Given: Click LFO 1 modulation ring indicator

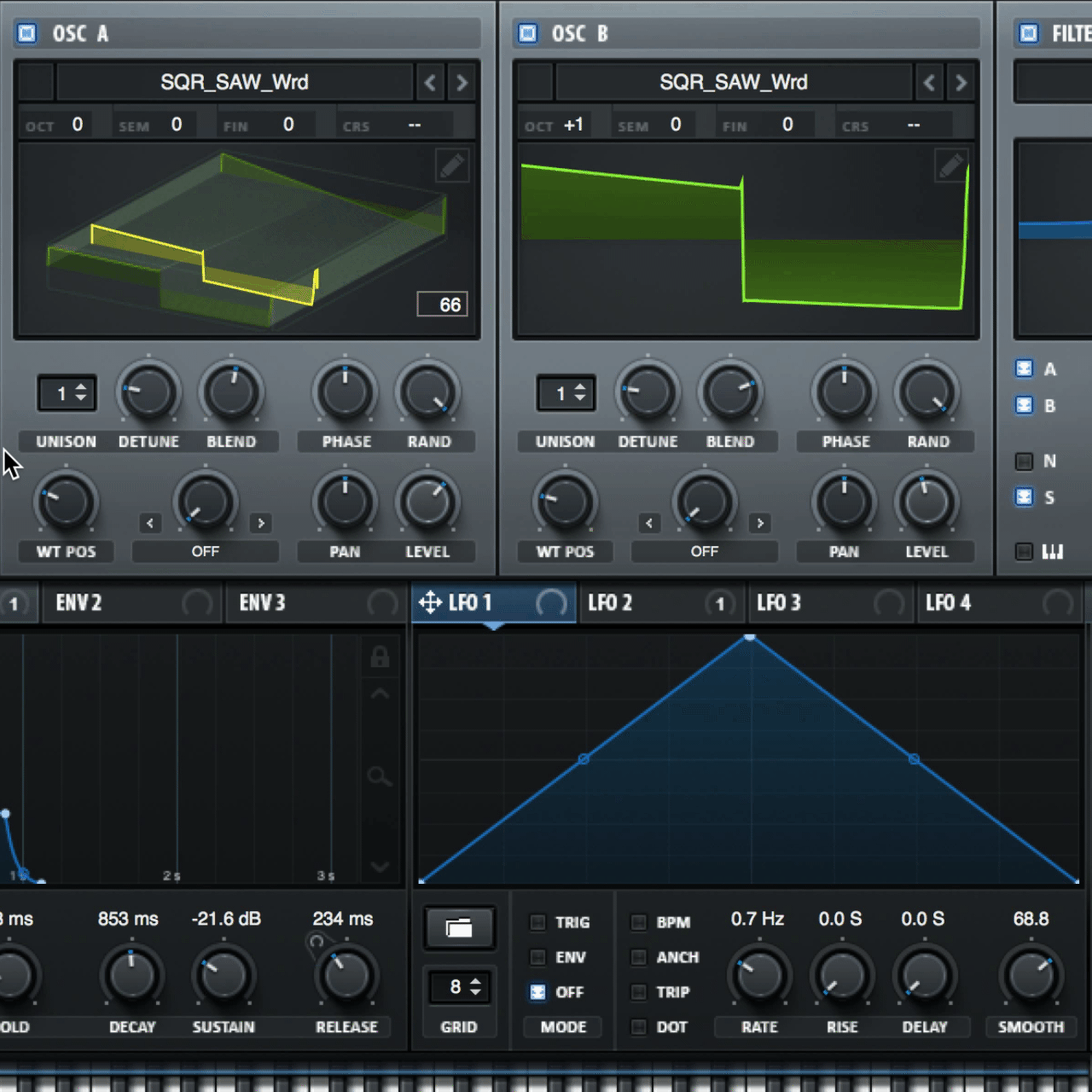Looking at the screenshot, I should click(x=551, y=604).
